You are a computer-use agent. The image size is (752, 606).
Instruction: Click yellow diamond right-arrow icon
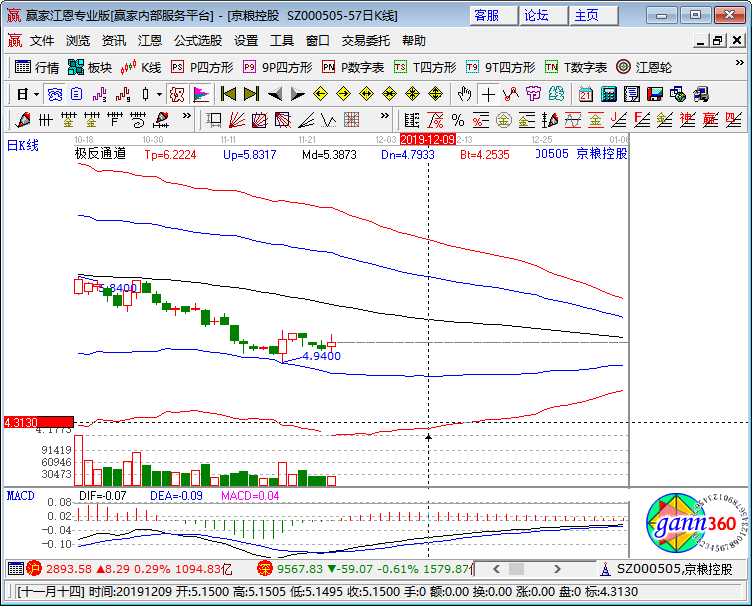tap(343, 94)
